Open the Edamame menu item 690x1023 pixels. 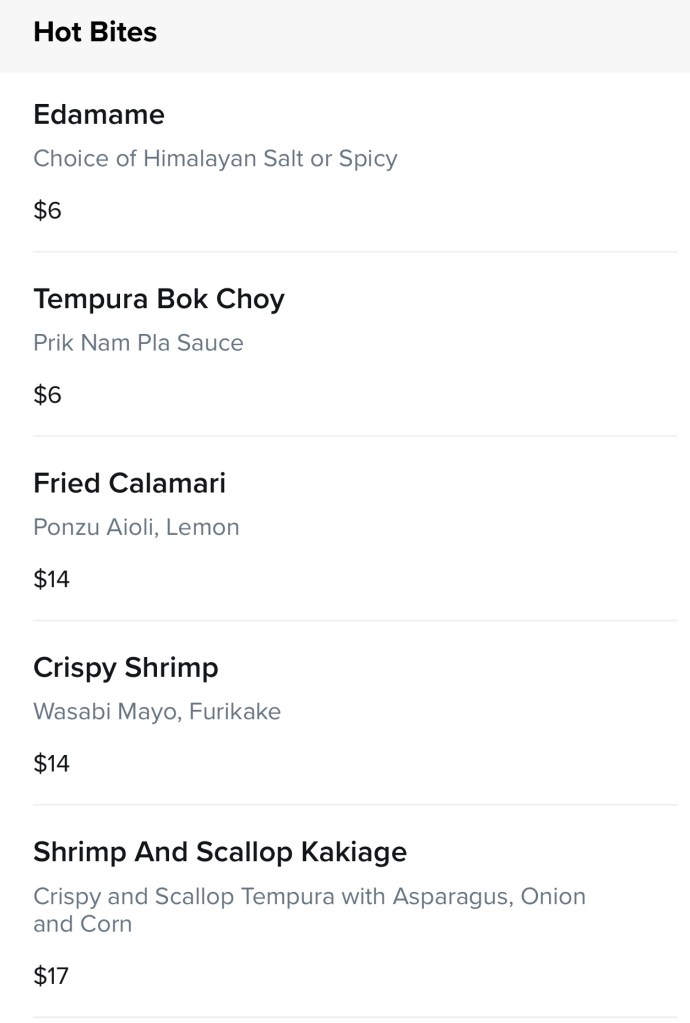[x=99, y=115]
